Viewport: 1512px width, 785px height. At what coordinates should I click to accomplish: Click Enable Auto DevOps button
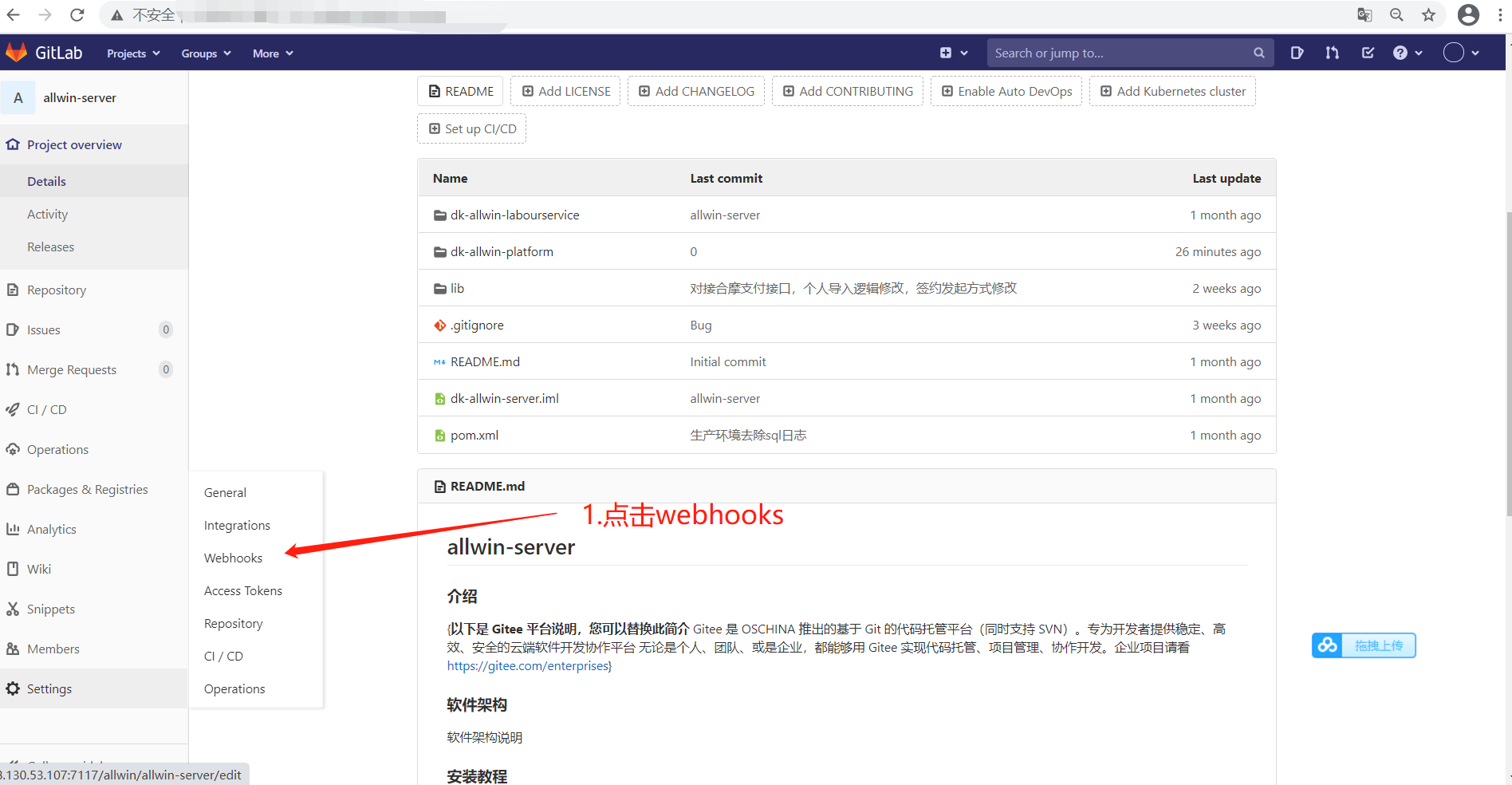point(1006,91)
